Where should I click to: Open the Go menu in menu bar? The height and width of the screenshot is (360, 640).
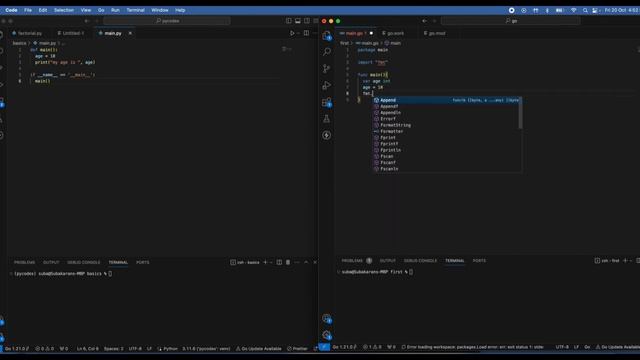pos(101,10)
